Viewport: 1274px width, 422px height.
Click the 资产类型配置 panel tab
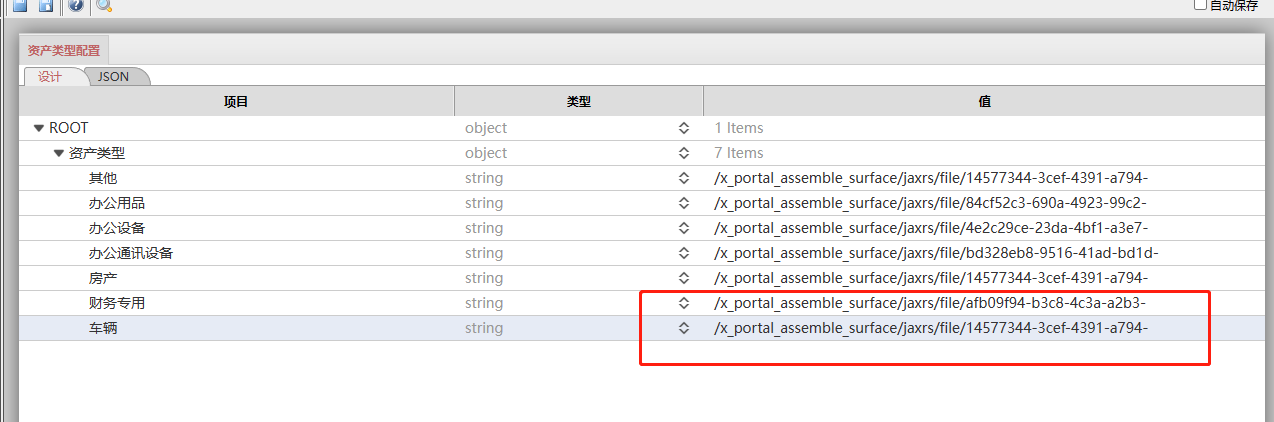coord(64,50)
